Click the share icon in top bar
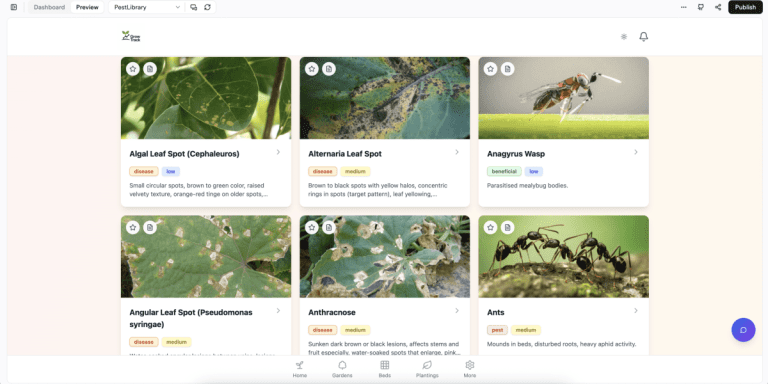Image resolution: width=768 pixels, height=384 pixels. point(718,7)
